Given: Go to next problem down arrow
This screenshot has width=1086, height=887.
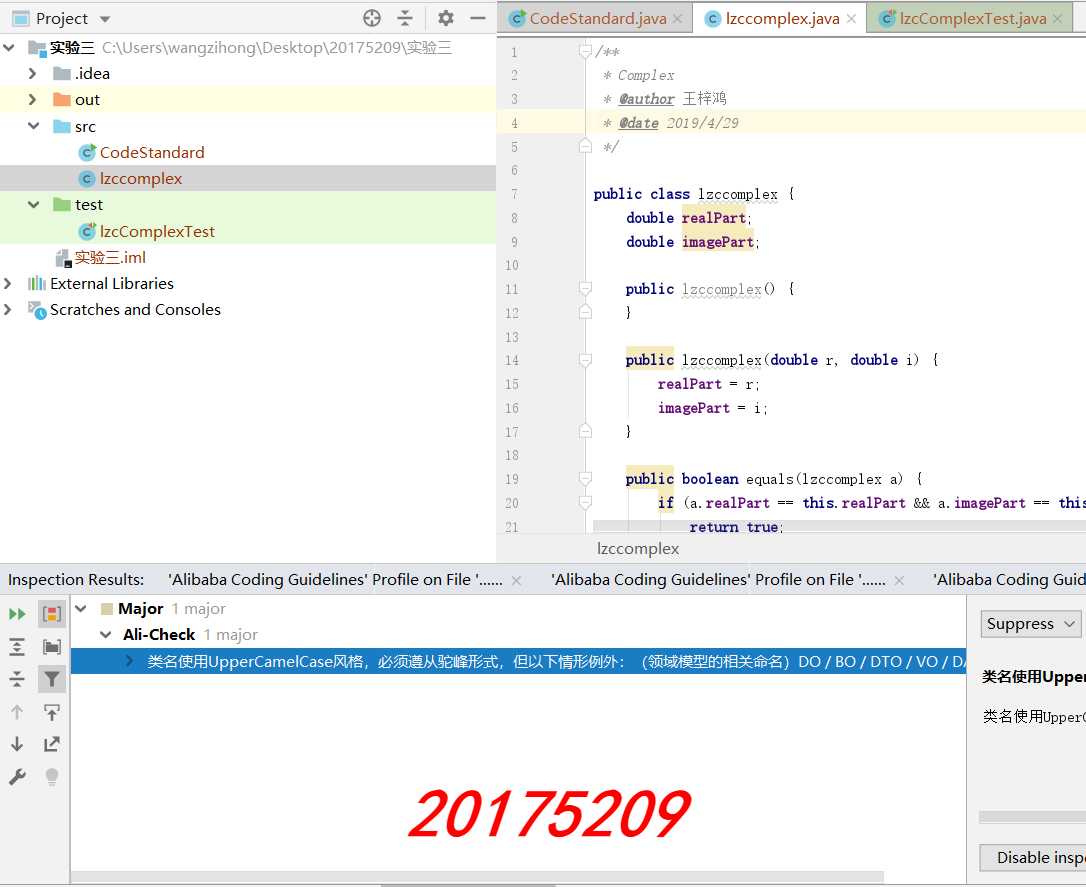Looking at the screenshot, I should point(17,744).
